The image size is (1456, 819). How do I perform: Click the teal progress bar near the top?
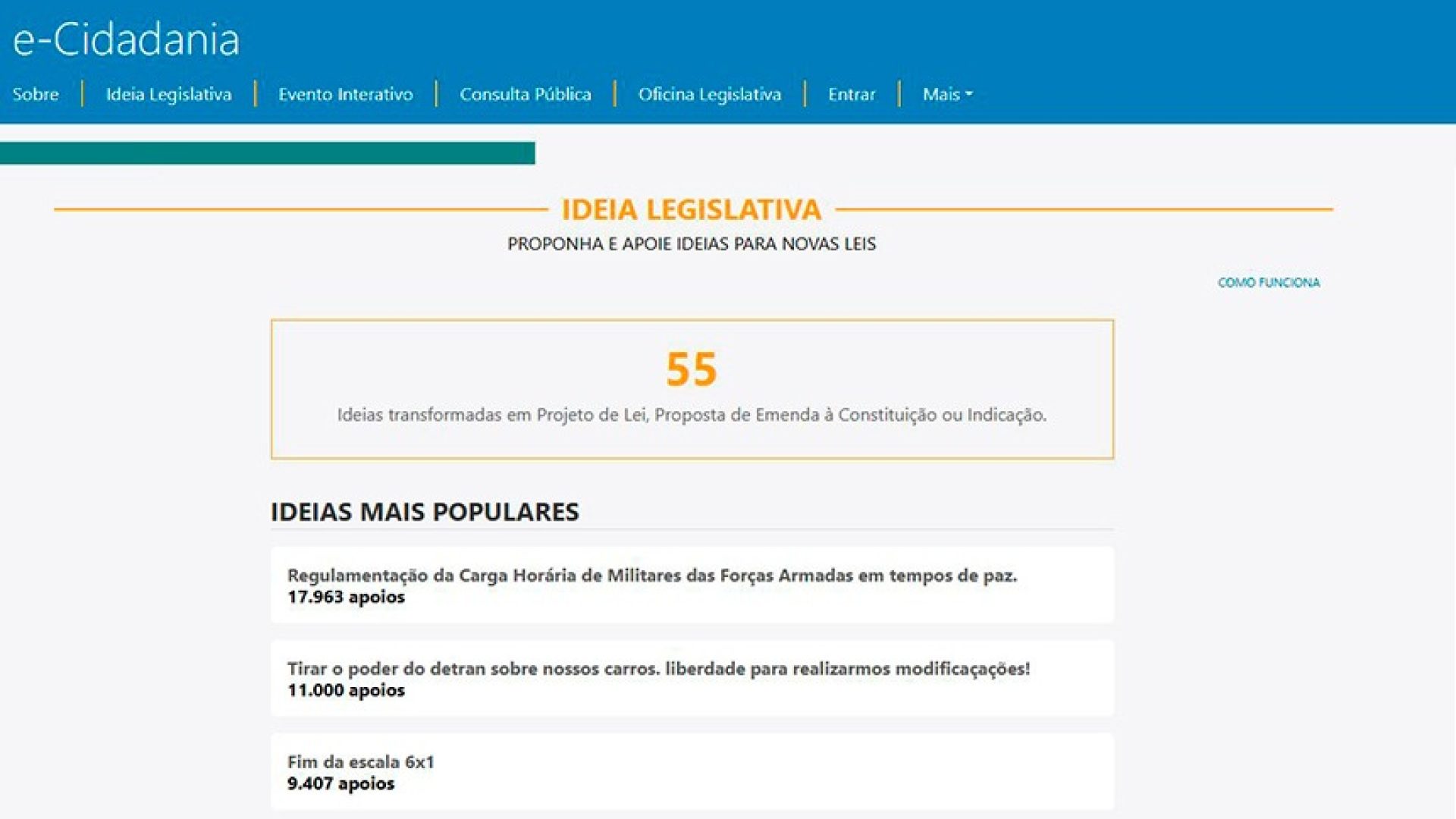(269, 152)
